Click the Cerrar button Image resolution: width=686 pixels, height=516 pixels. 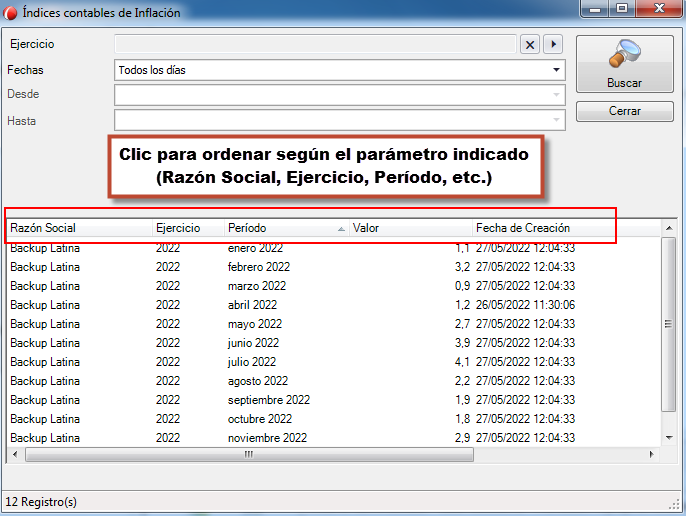click(x=624, y=111)
